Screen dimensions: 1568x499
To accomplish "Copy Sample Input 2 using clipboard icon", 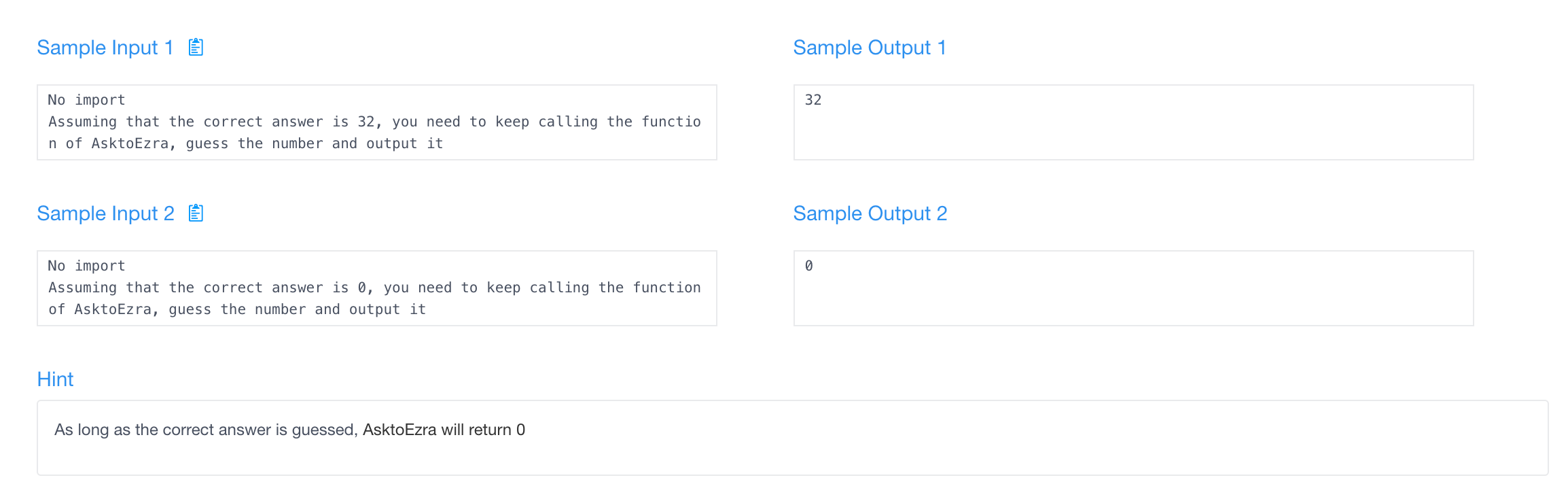I will 196,213.
